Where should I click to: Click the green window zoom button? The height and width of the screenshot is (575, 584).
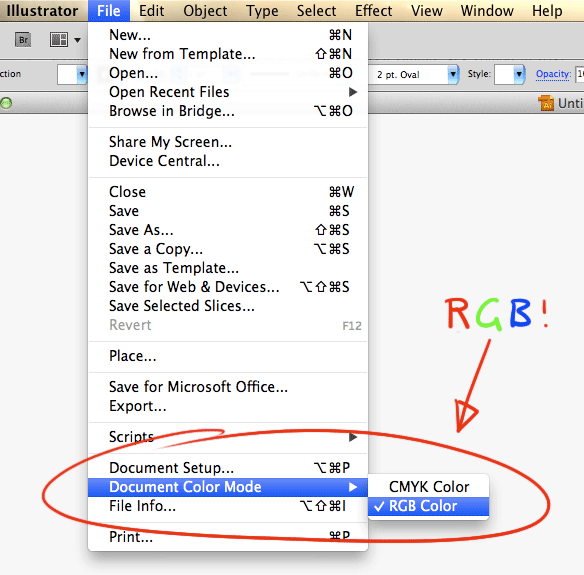click(x=6, y=103)
